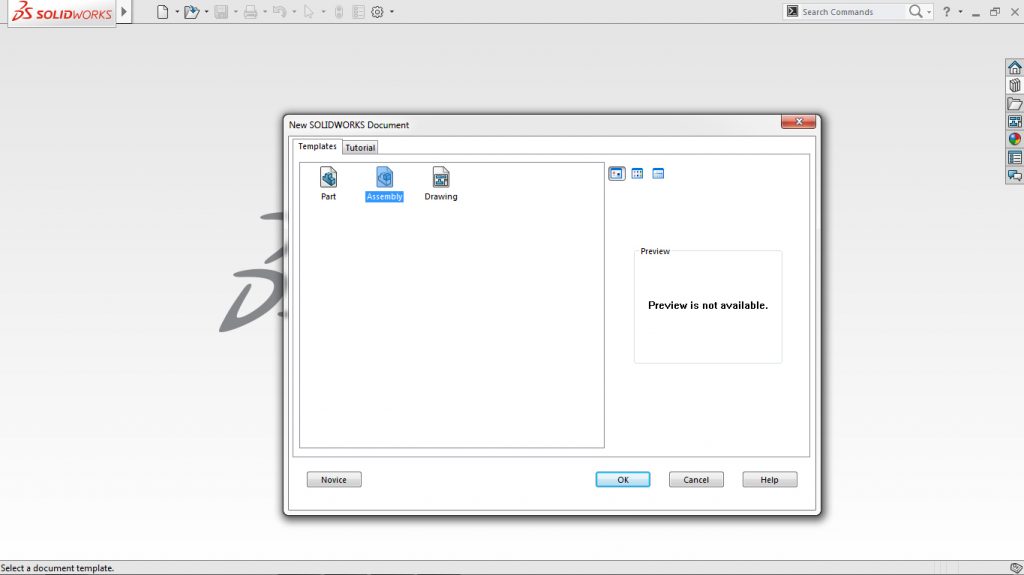This screenshot has height=575, width=1024.
Task: Click the status bar icon at bottom right
Action: (x=1016, y=568)
